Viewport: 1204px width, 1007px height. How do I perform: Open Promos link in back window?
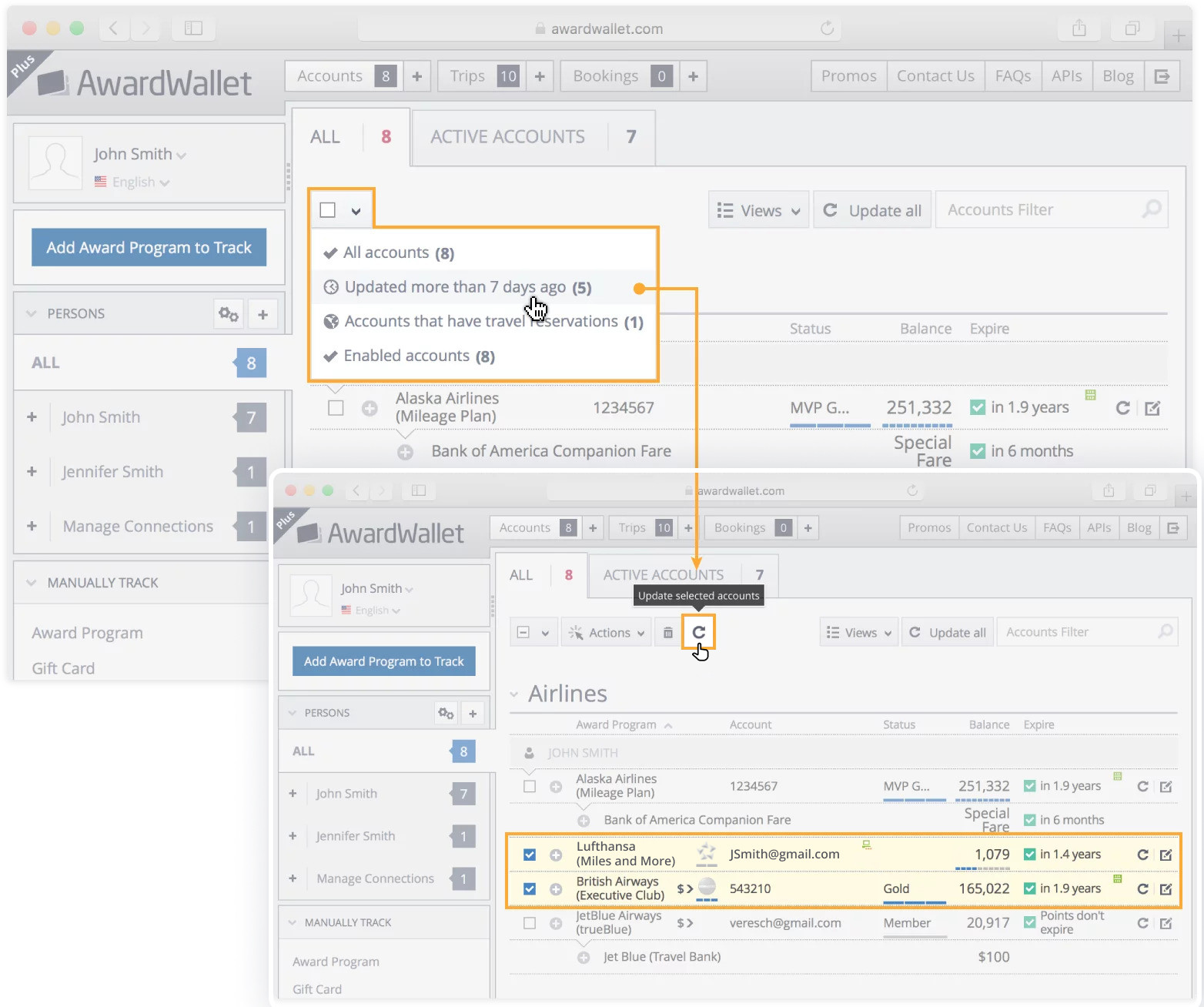click(848, 76)
